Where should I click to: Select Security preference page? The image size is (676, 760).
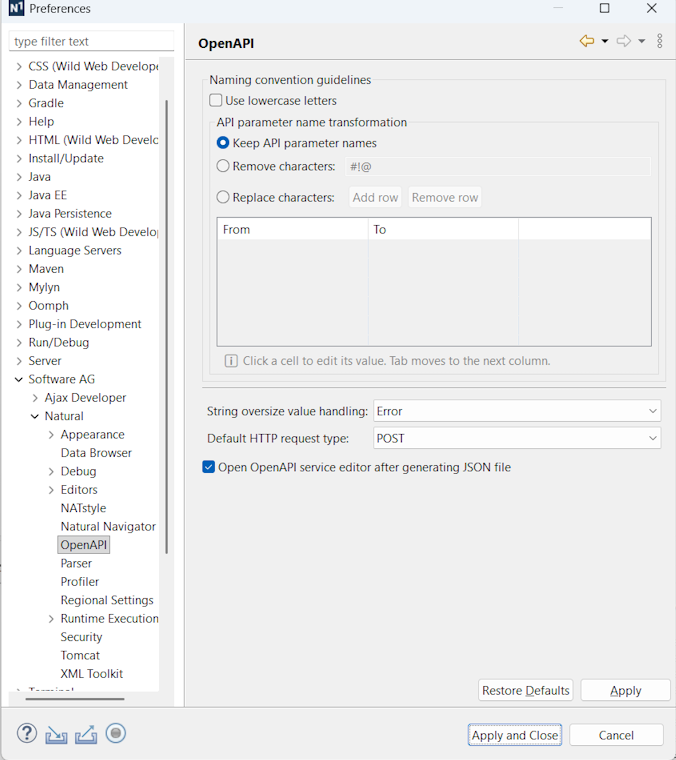click(81, 637)
